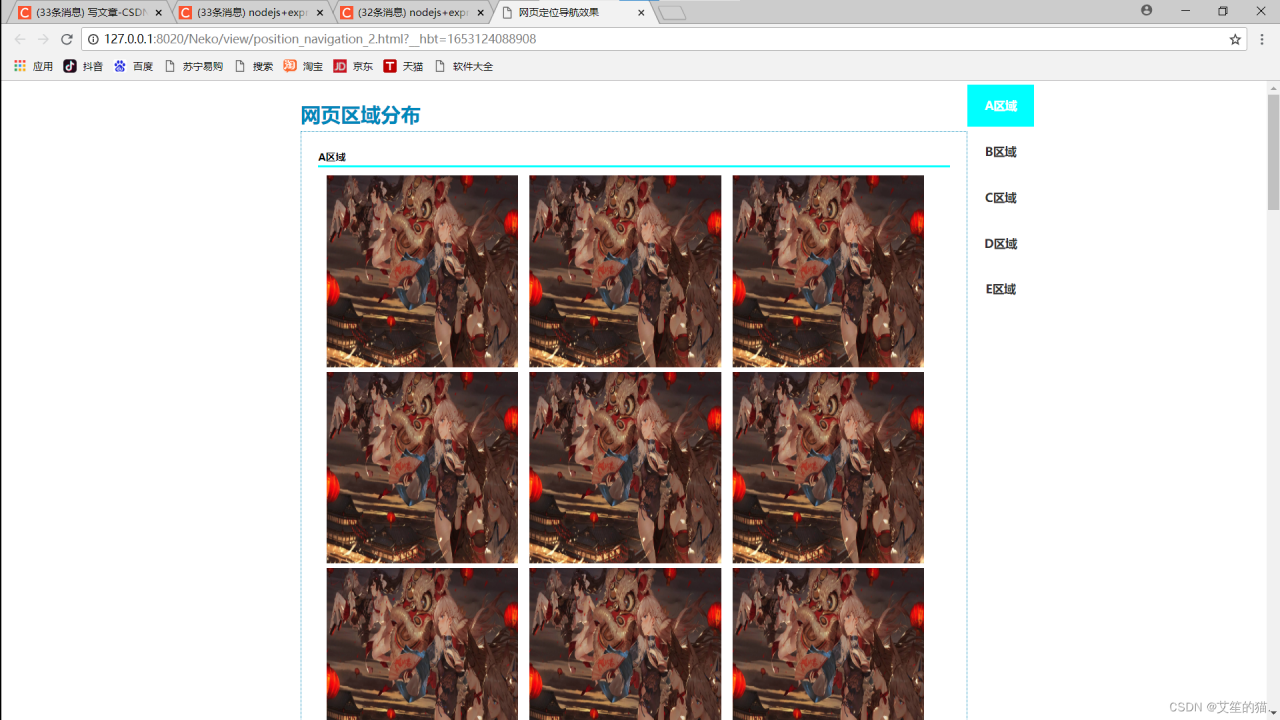Close the 网页定位导航效果 tab
The width and height of the screenshot is (1280, 720).
pyautogui.click(x=641, y=12)
